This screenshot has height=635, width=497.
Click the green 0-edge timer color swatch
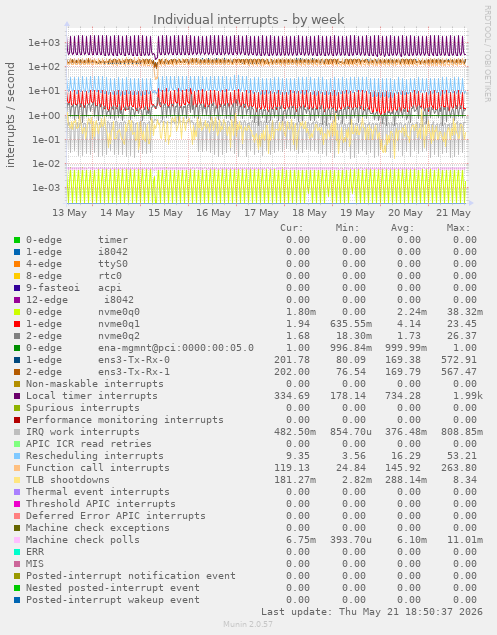pos(17,240)
